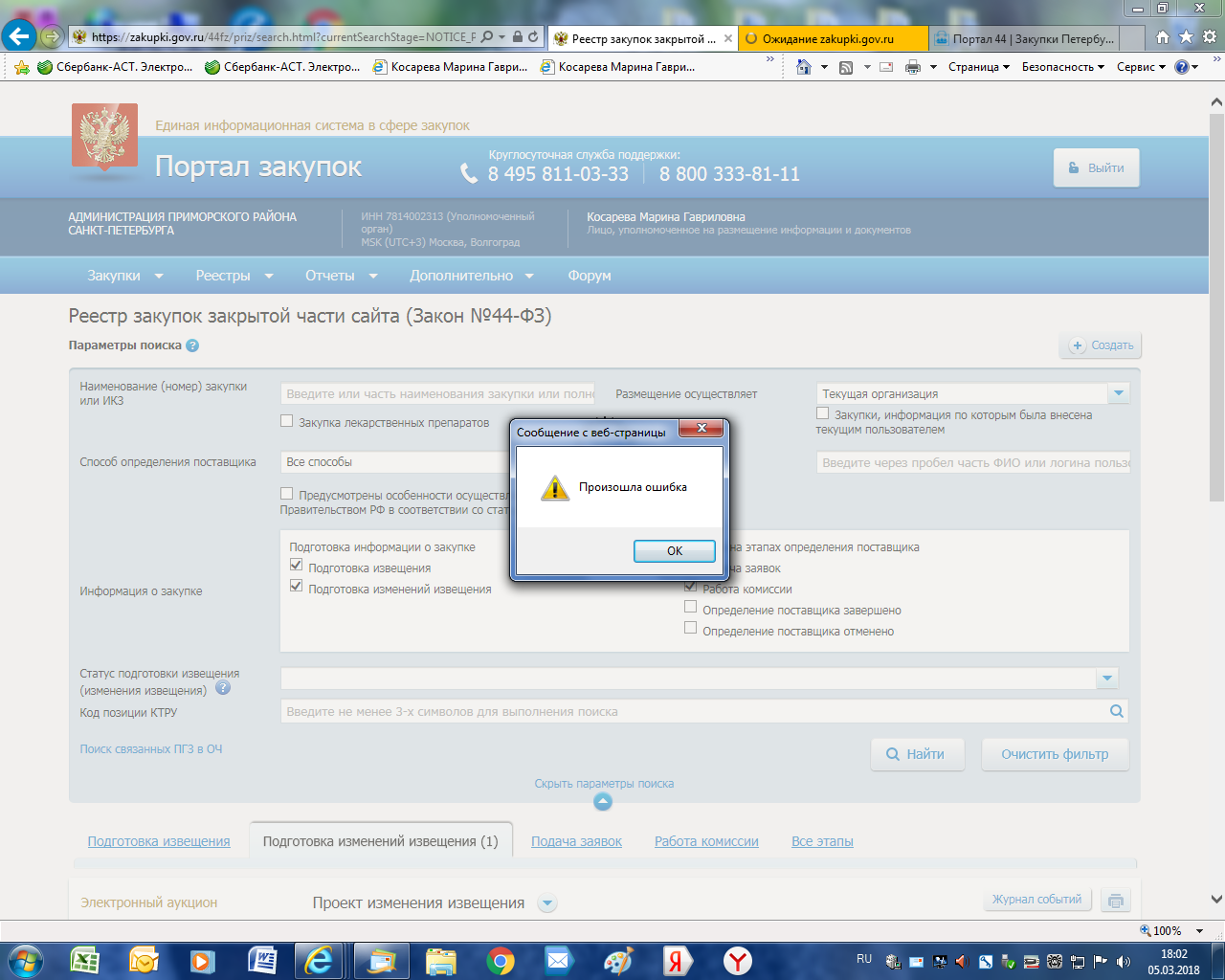Click the command bar home icon
Viewport: 1225px width, 980px height.
point(804,67)
